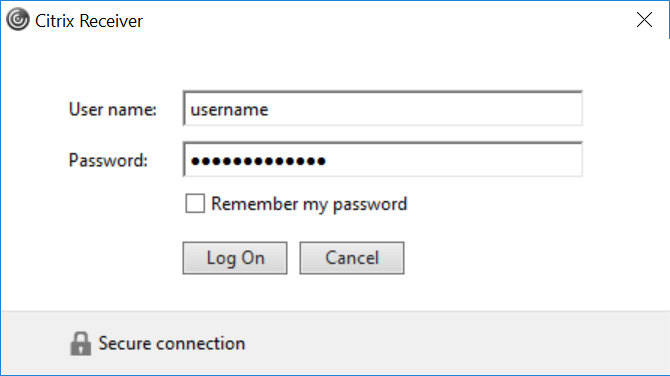
Task: Enable the Remember my password checkbox
Action: tap(195, 203)
